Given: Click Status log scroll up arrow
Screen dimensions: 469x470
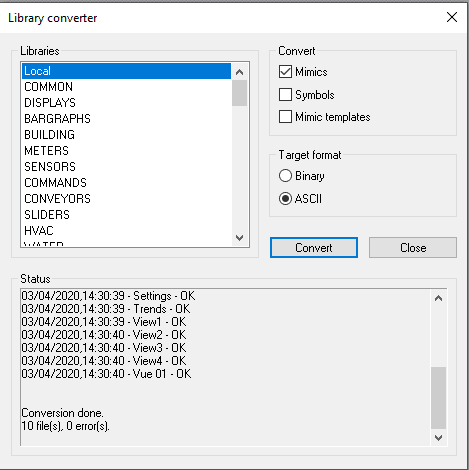Looking at the screenshot, I should [x=438, y=298].
